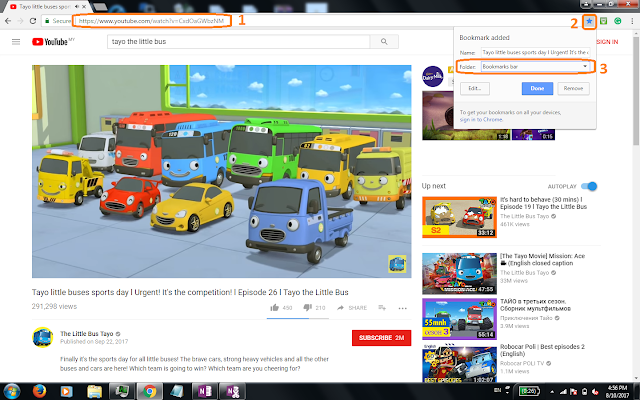Image resolution: width=640 pixels, height=400 pixels.
Task: Open the three-dot more actions menu
Action: 402,308
